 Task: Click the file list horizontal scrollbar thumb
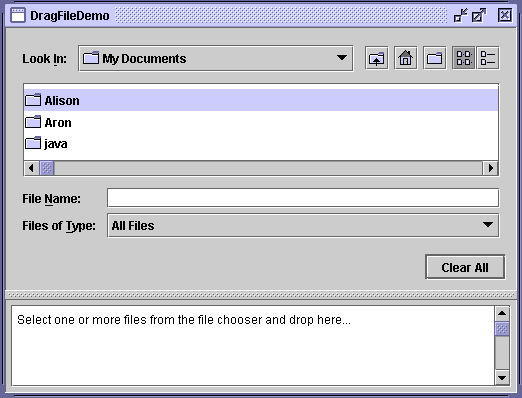[47, 168]
